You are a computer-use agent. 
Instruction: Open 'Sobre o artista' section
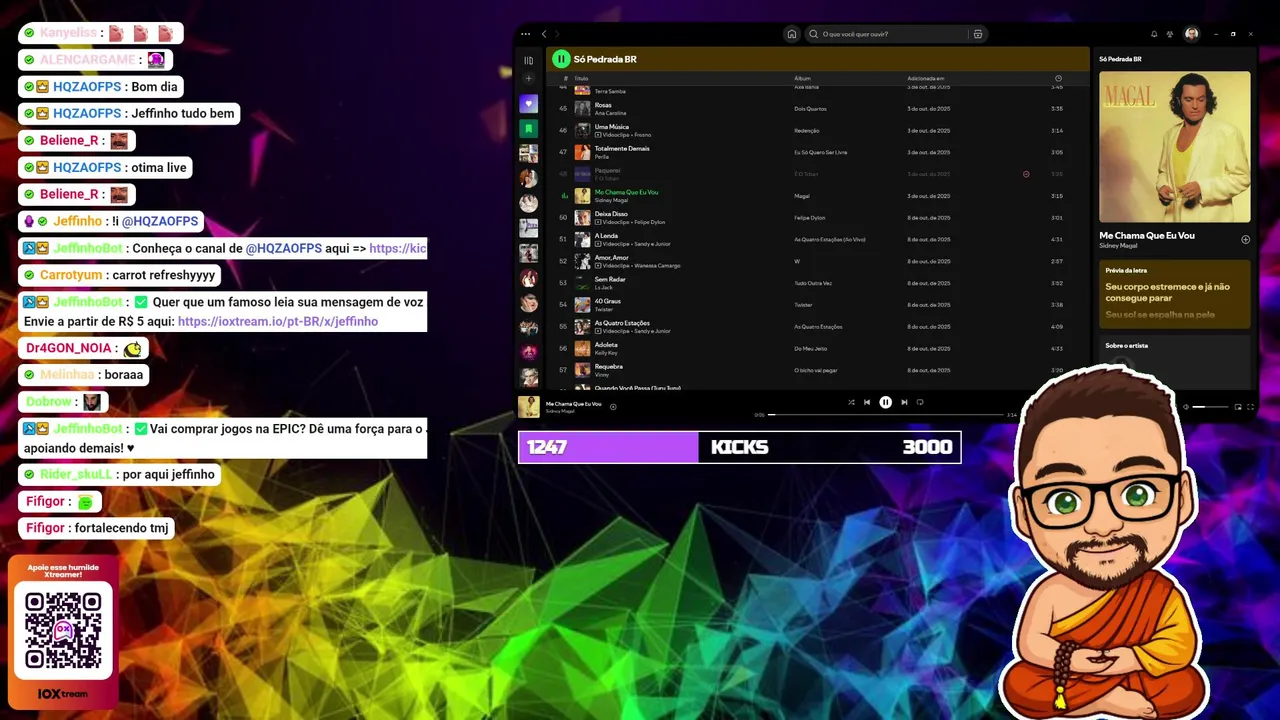click(x=1126, y=345)
